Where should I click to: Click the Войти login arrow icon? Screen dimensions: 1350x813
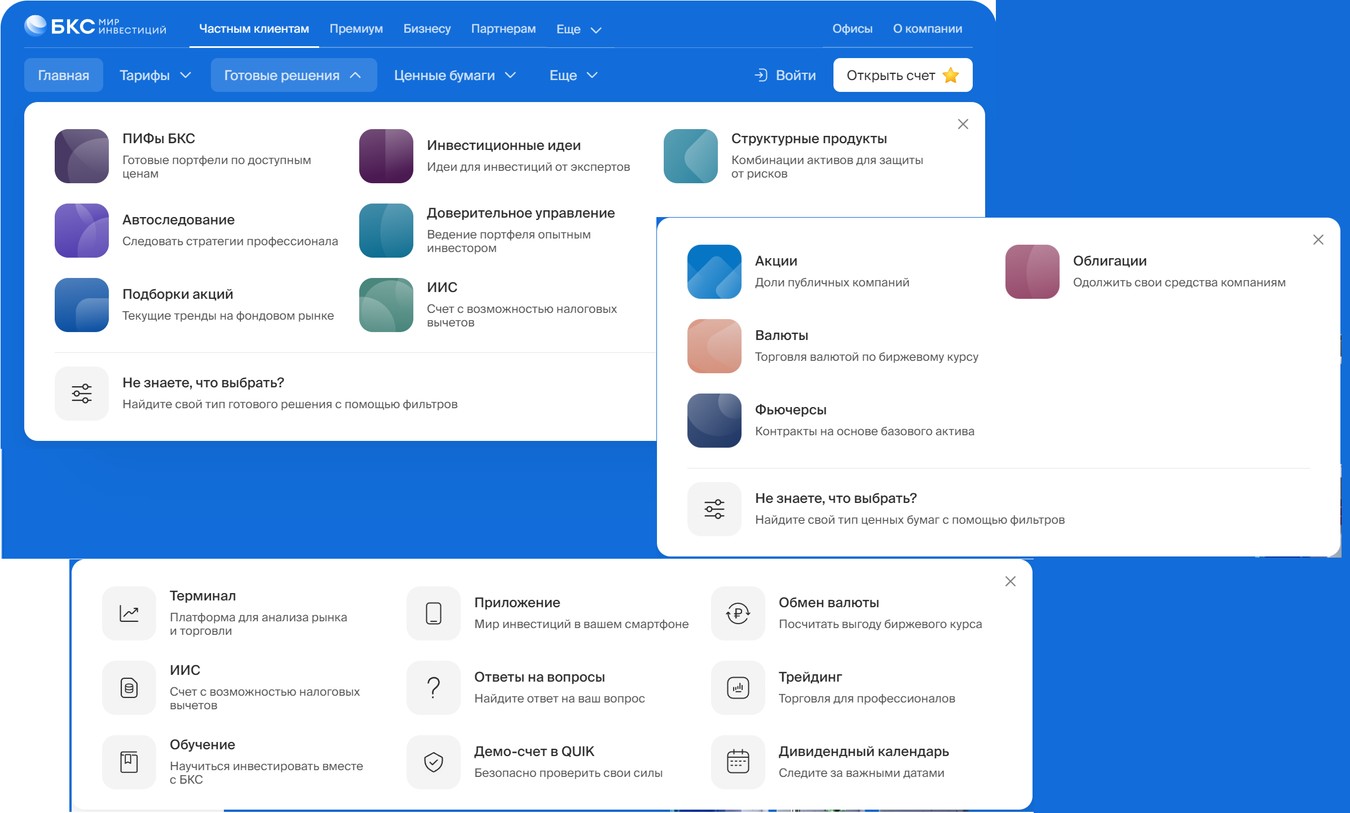coord(761,75)
